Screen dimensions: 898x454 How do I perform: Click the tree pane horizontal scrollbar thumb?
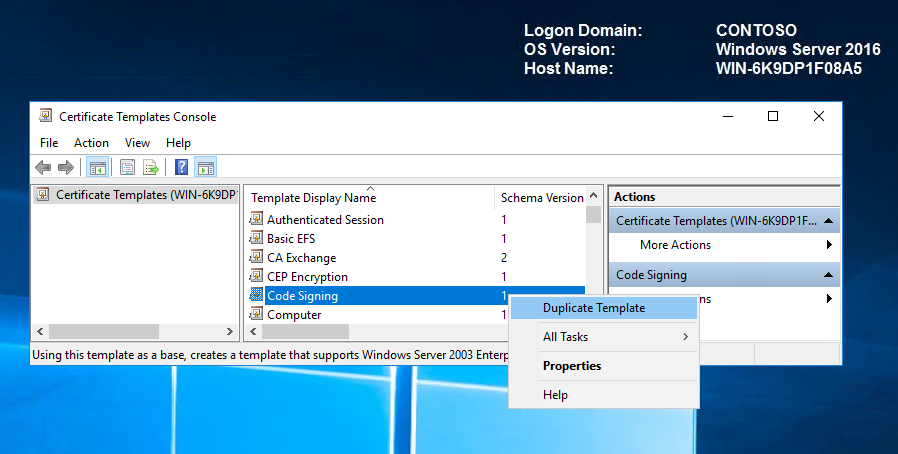pyautogui.click(x=104, y=331)
